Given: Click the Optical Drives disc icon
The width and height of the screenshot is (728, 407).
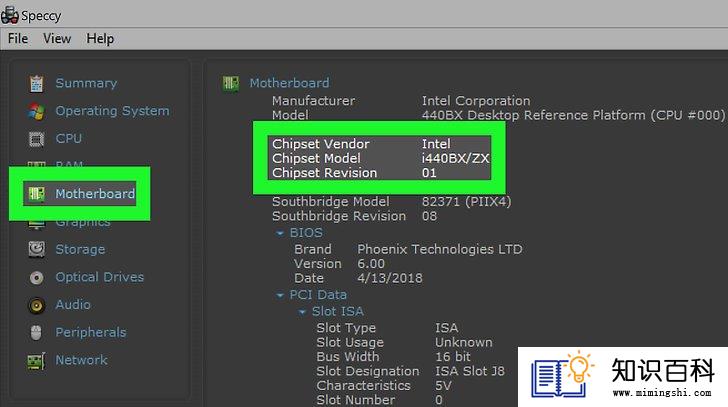Looking at the screenshot, I should [x=36, y=278].
